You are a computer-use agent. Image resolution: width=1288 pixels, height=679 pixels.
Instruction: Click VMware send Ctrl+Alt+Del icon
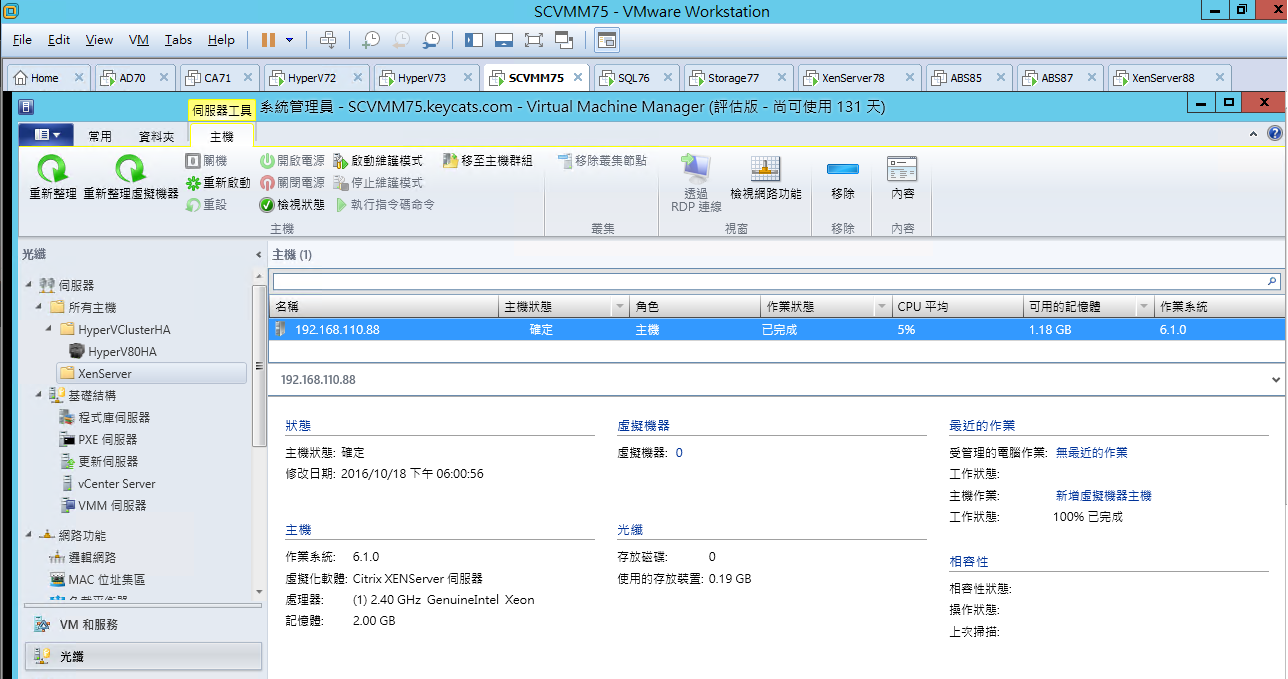(x=328, y=40)
